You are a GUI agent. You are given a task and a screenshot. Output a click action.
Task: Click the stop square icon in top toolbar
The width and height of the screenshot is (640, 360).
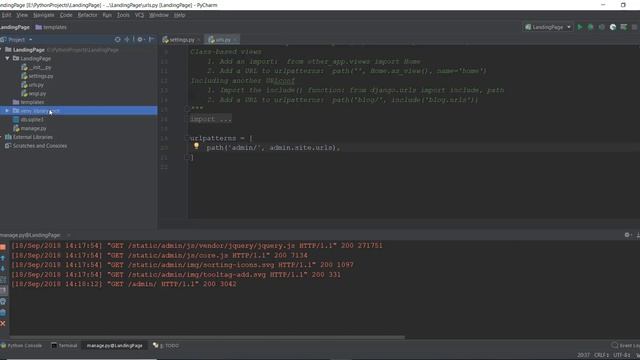634,27
